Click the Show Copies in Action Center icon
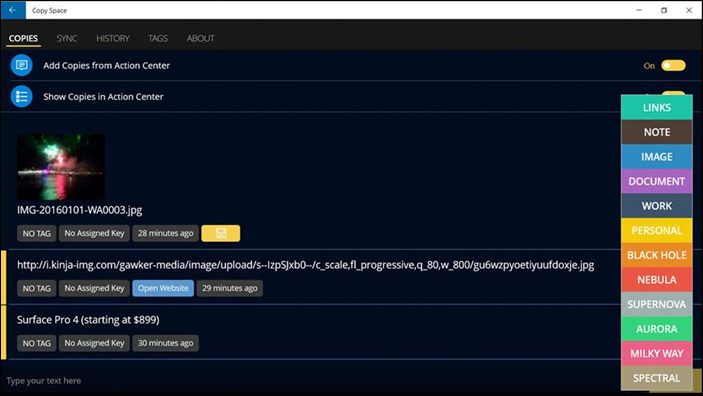Screen dimensions: 703x396 point(22,96)
